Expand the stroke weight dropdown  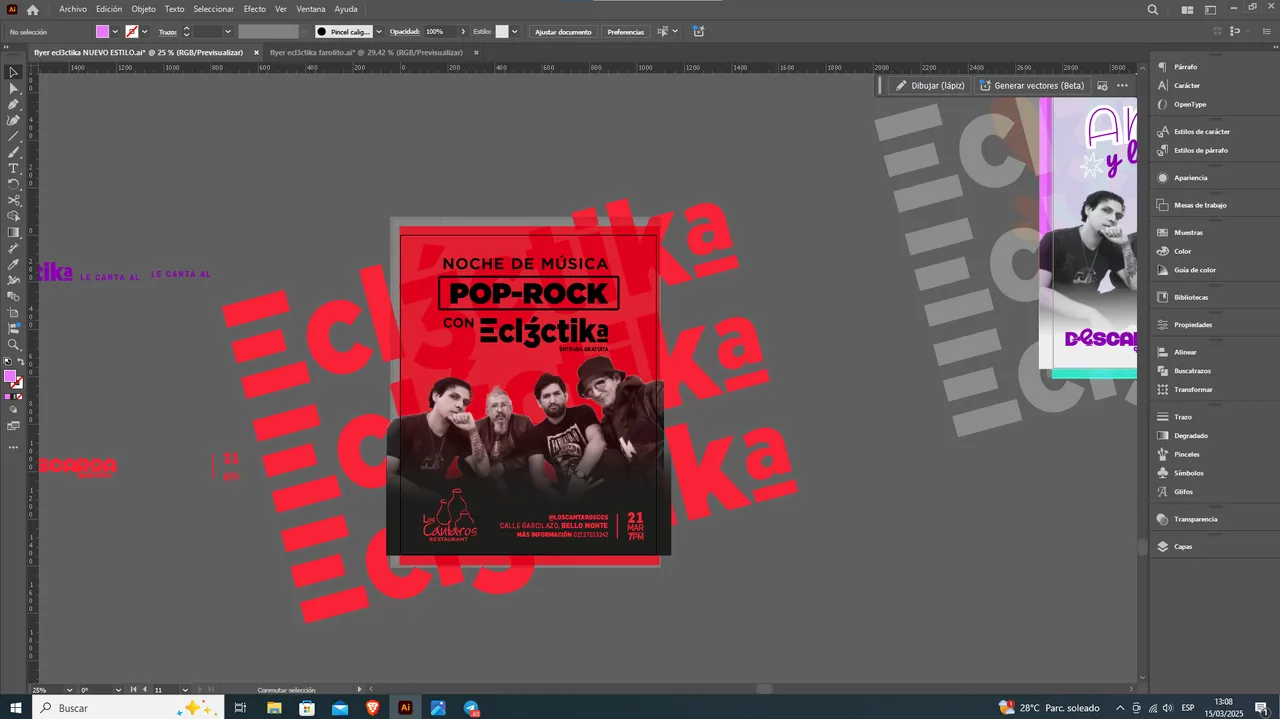coord(228,32)
